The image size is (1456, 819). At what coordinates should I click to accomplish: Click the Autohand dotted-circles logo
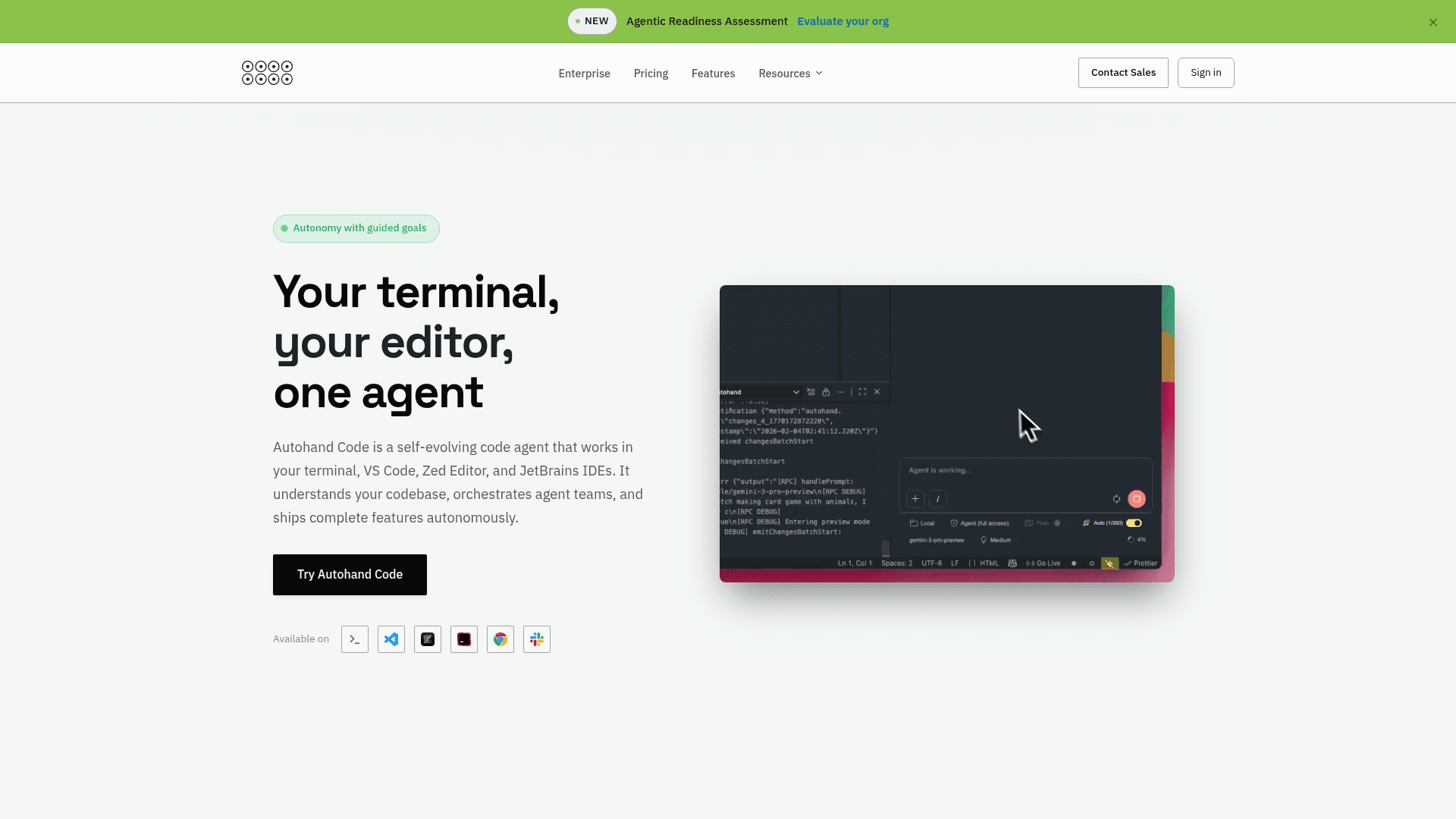click(267, 73)
